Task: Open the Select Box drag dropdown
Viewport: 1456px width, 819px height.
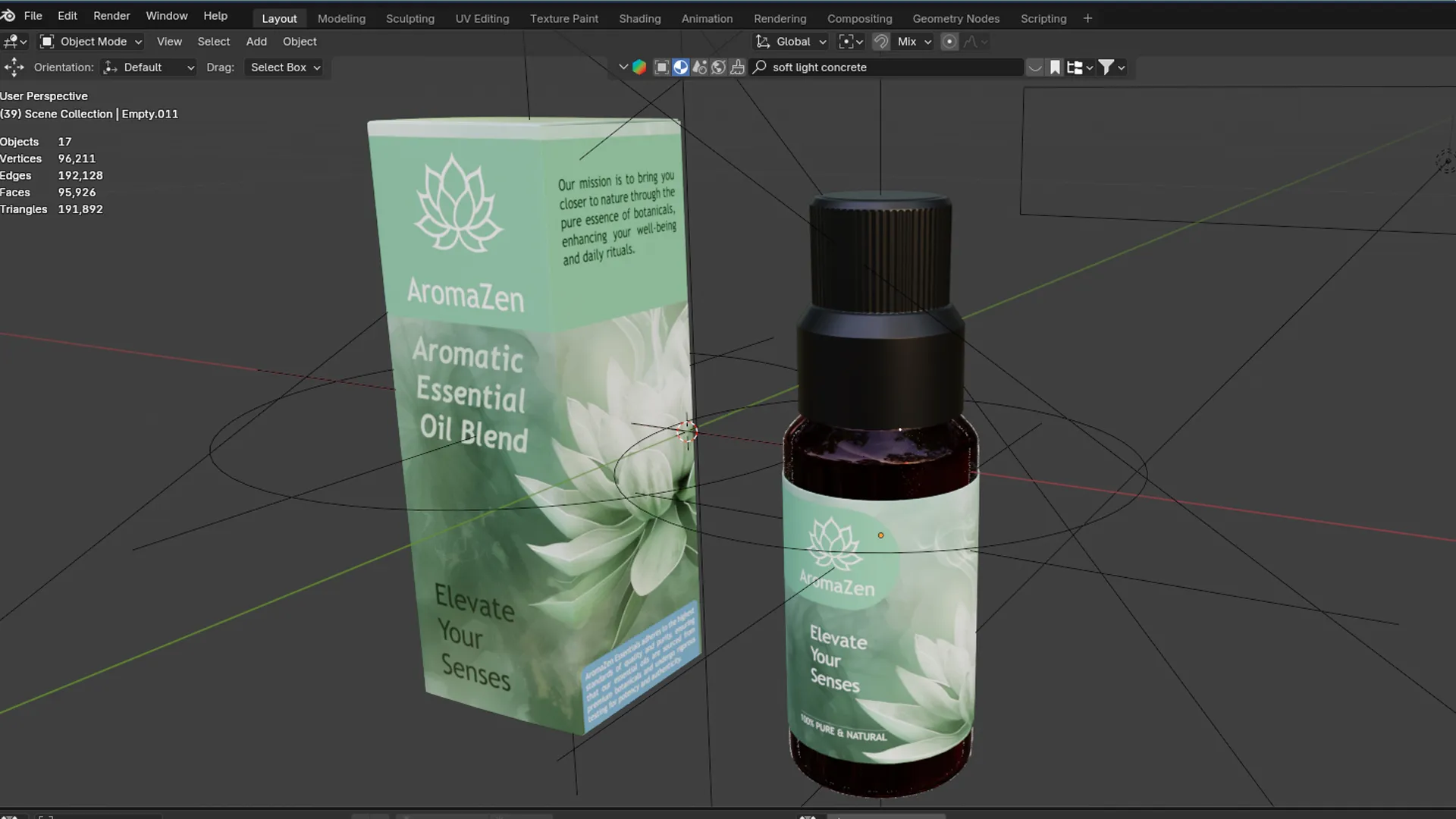Action: [284, 67]
